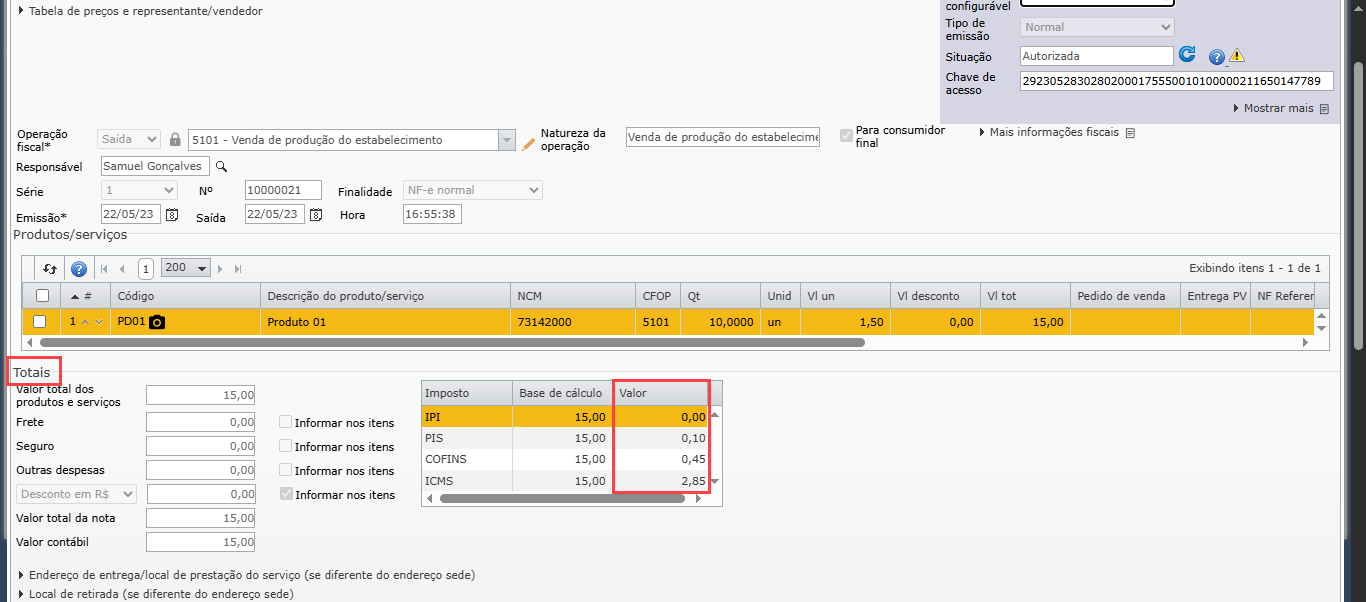Go to next page of products grid
1366x602 pixels.
[x=221, y=269]
